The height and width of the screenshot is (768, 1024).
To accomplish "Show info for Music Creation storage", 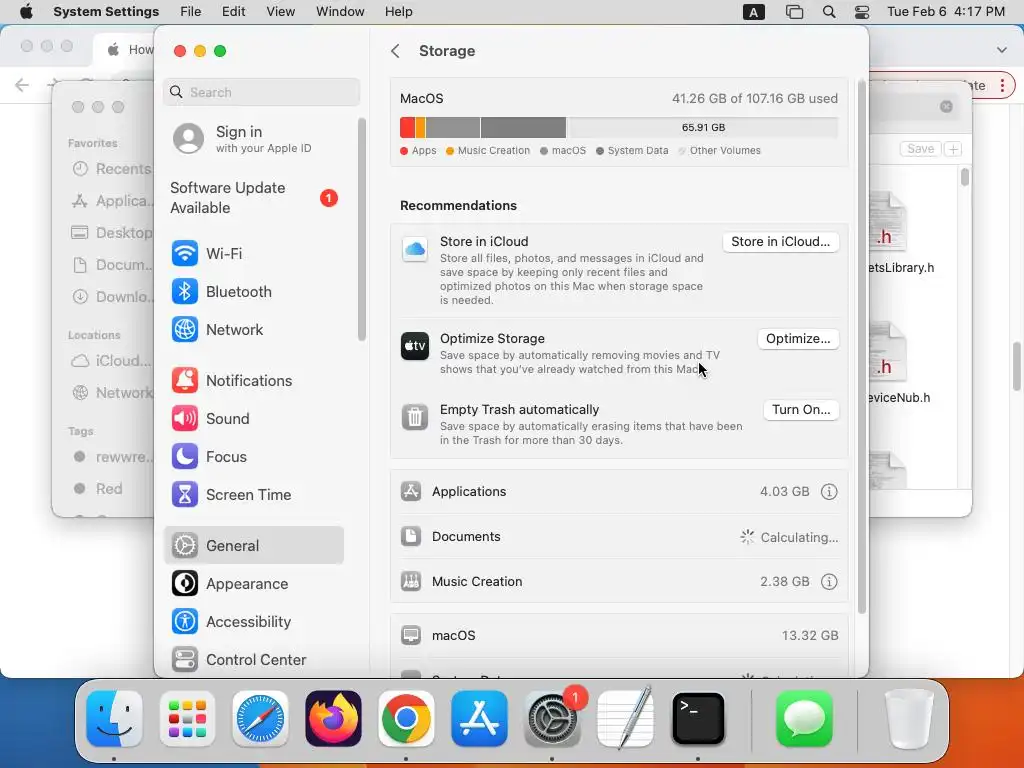I will click(829, 581).
